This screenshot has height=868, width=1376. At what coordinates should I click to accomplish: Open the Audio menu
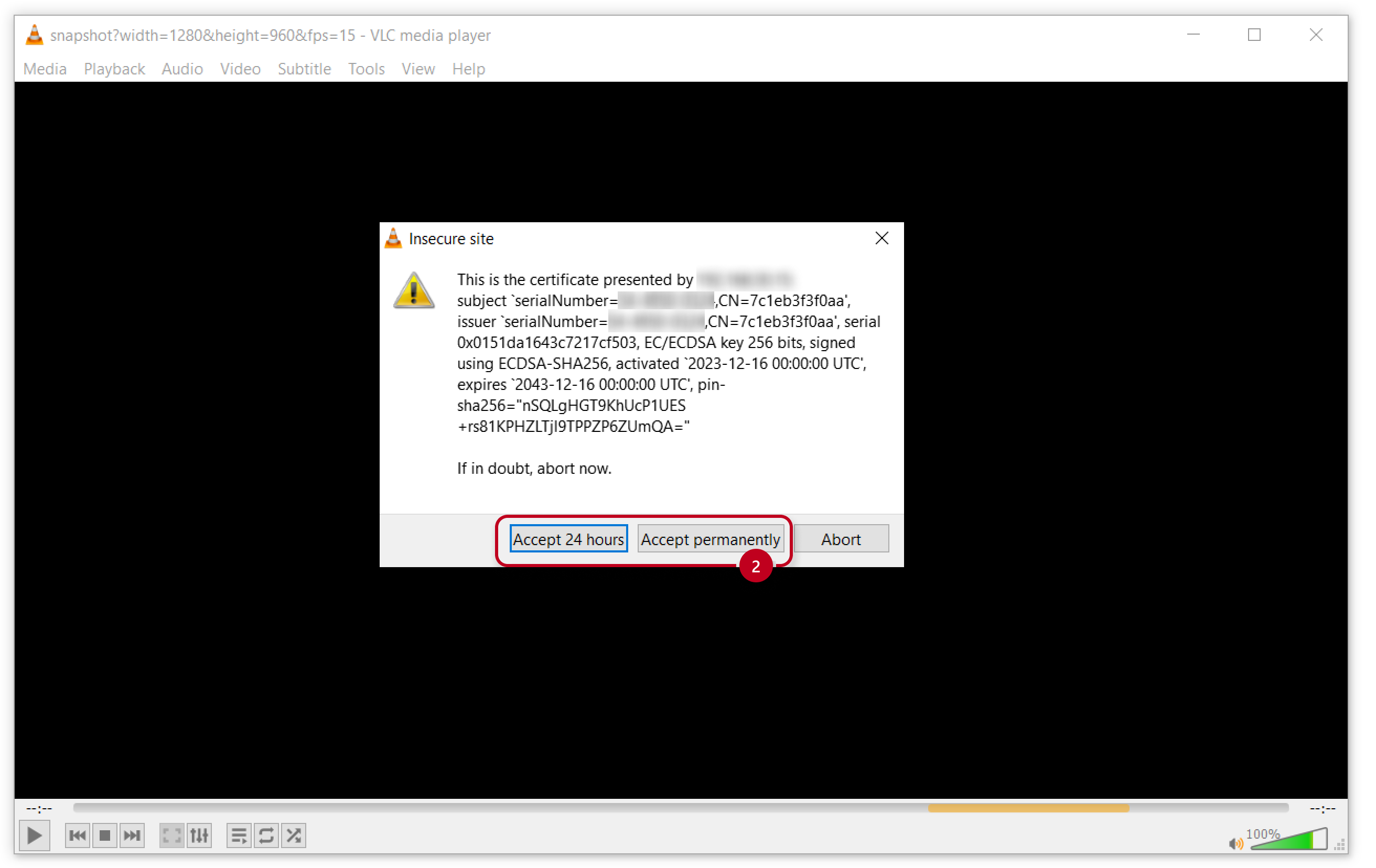pyautogui.click(x=182, y=69)
